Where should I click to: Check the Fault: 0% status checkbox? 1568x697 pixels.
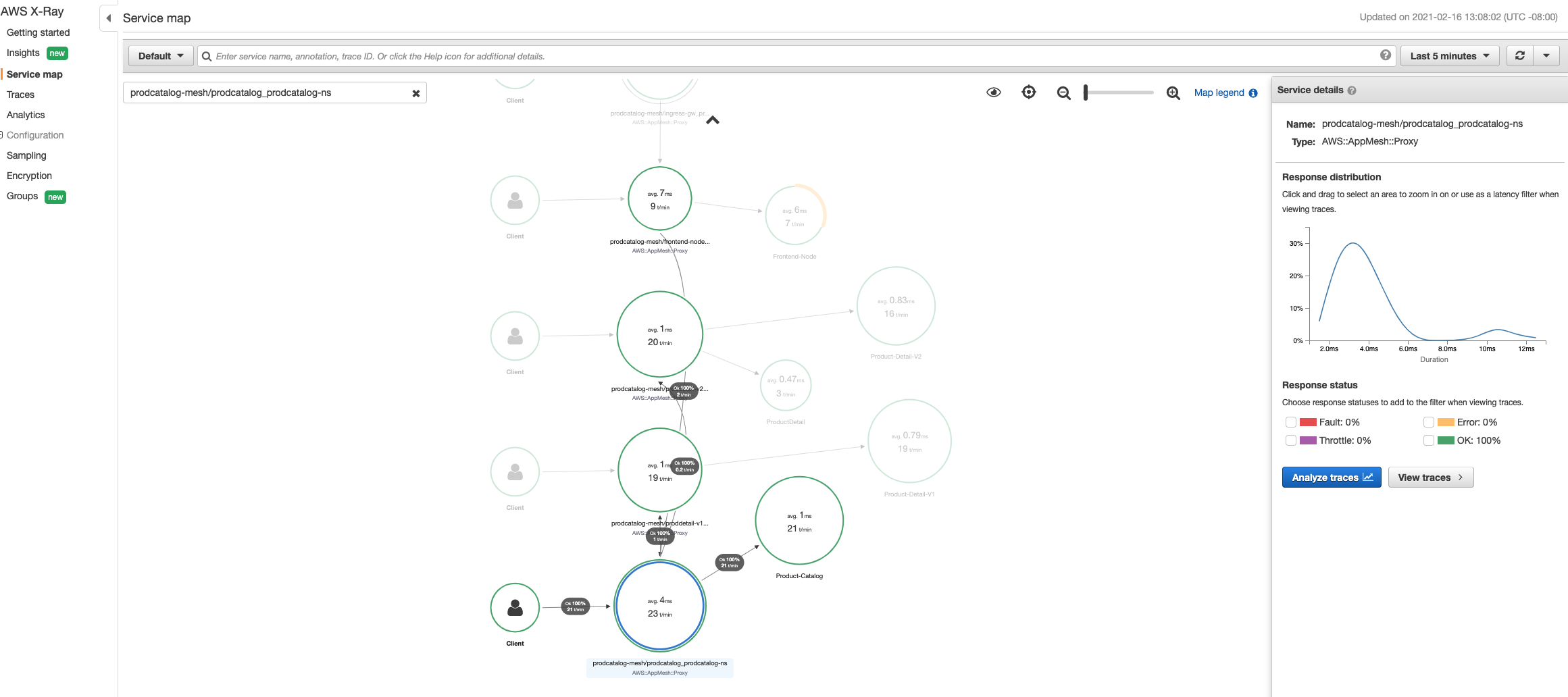[1291, 422]
